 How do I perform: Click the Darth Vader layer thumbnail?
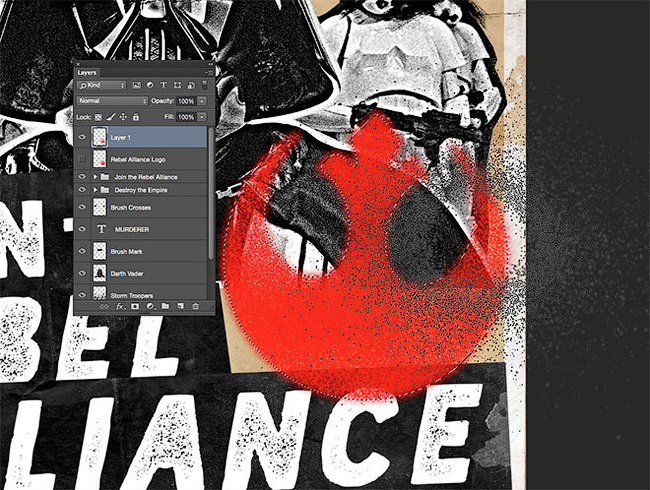(99, 273)
